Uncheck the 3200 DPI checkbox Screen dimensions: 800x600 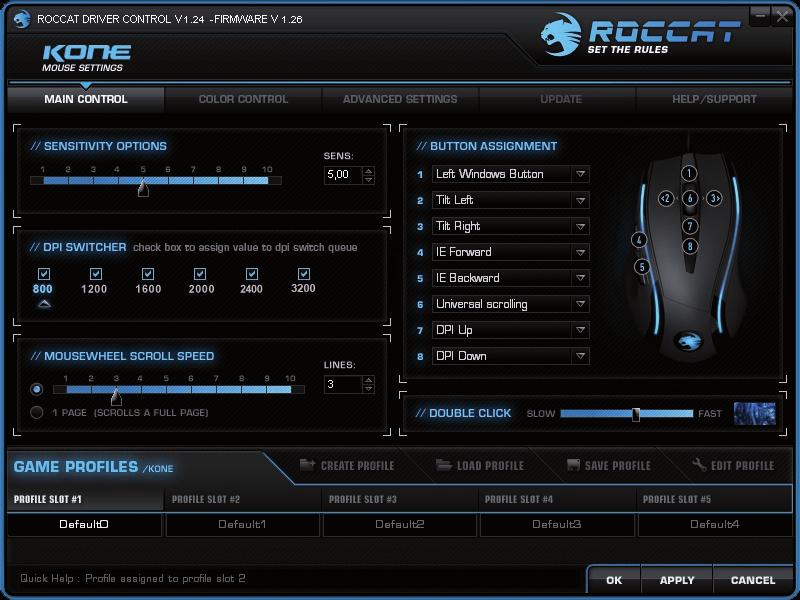click(304, 274)
